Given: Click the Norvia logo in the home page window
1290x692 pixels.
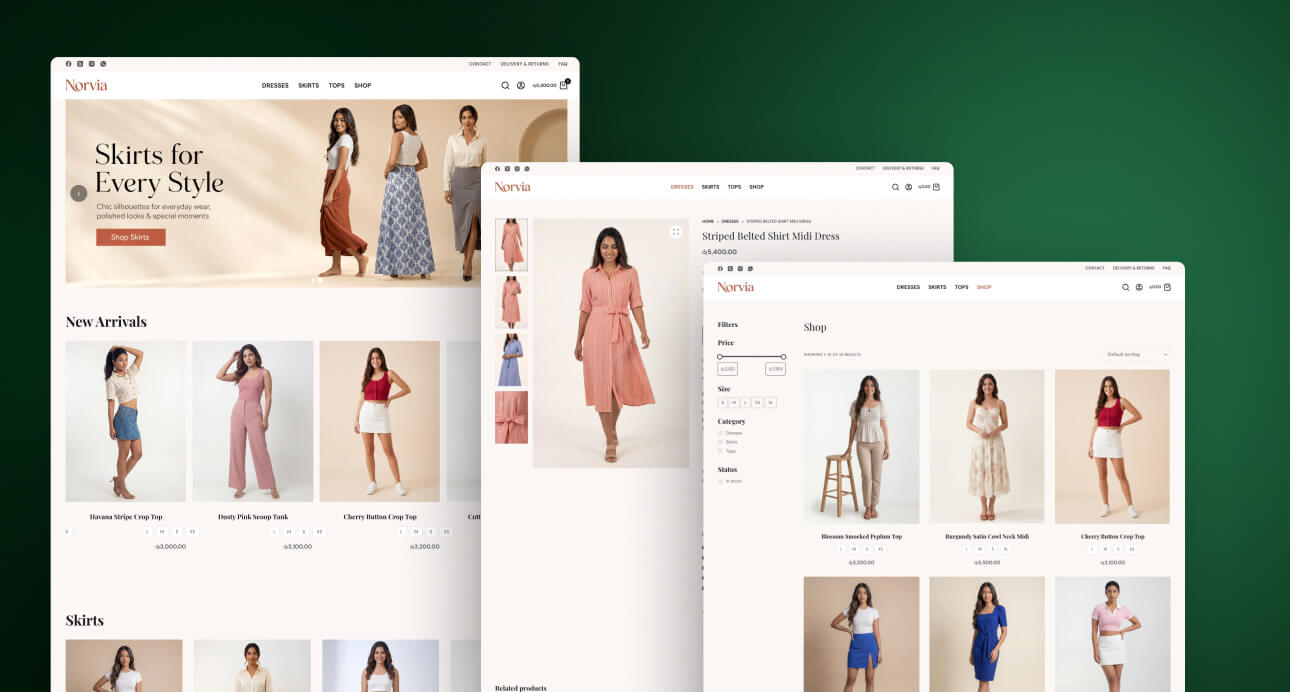Looking at the screenshot, I should point(86,85).
